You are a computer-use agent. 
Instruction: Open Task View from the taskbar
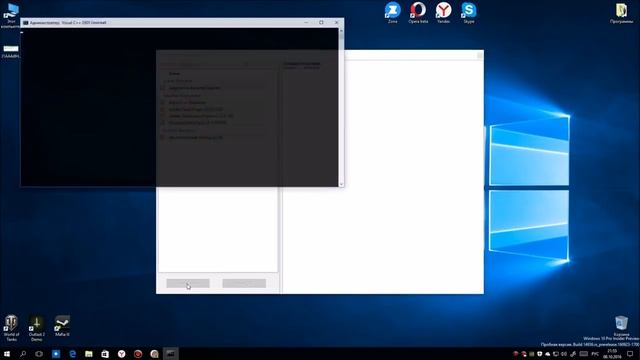[39, 354]
